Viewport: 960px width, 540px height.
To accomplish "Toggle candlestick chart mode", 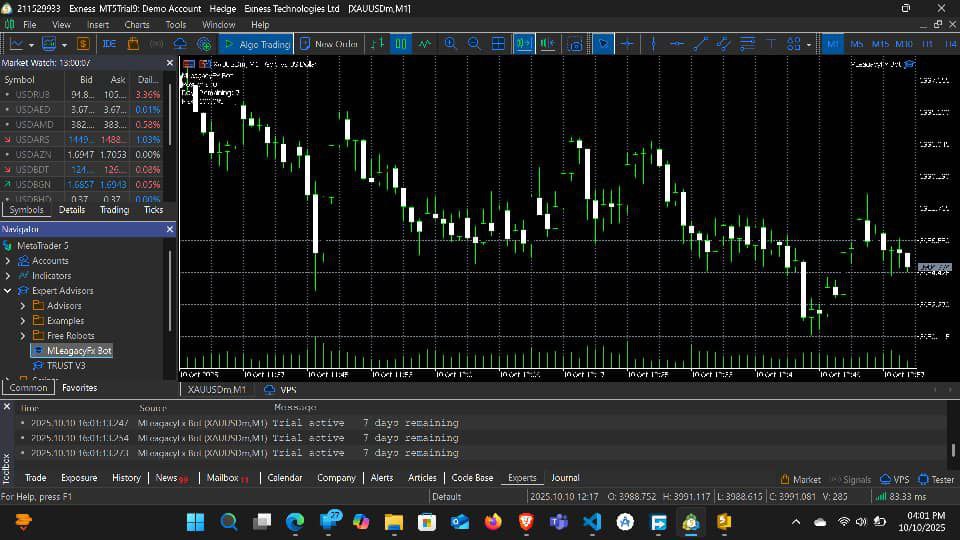I will click(x=400, y=44).
